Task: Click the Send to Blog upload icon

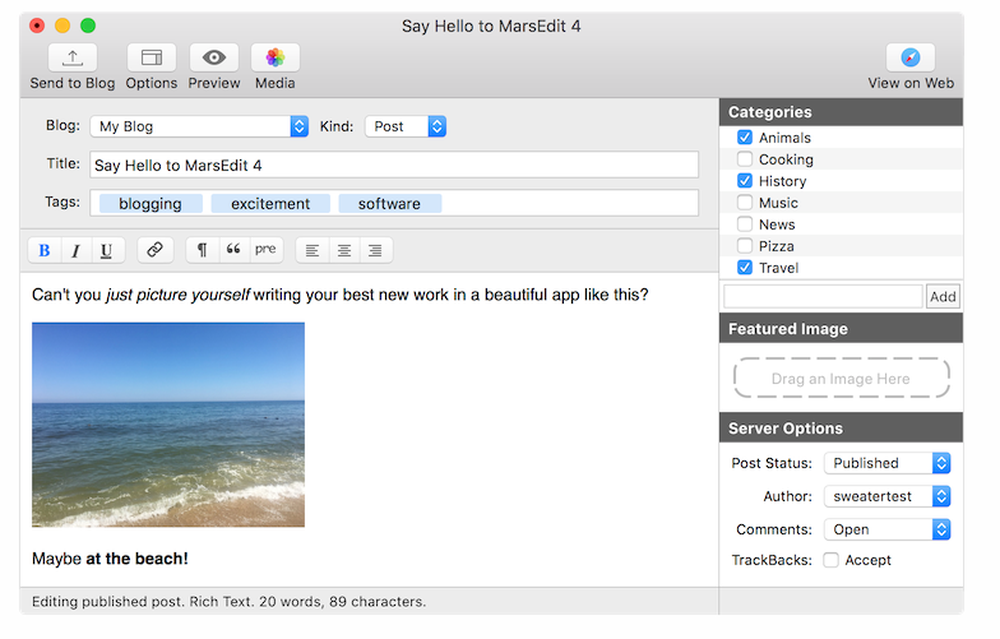Action: [73, 58]
